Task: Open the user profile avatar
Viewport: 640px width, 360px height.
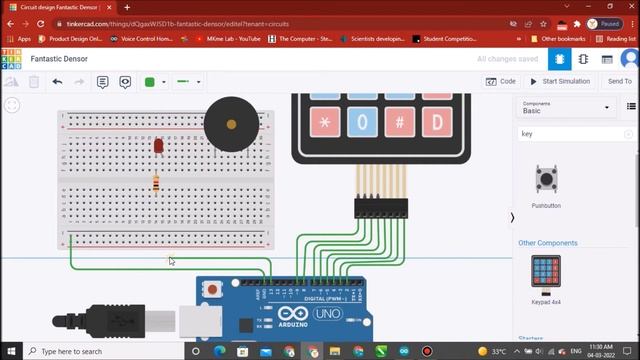Action: [x=630, y=59]
